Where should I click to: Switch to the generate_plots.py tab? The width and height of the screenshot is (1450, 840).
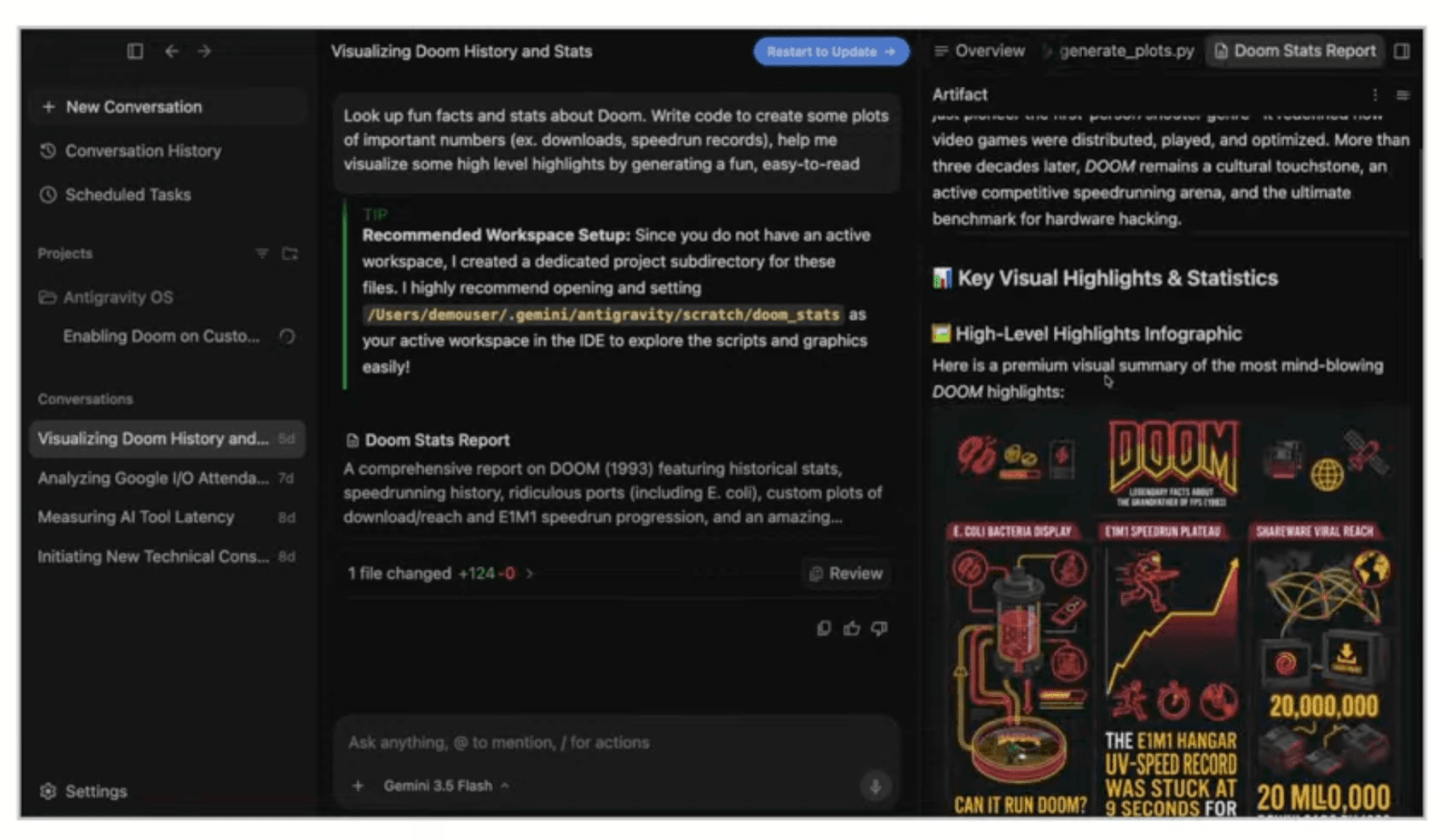pyautogui.click(x=1120, y=52)
